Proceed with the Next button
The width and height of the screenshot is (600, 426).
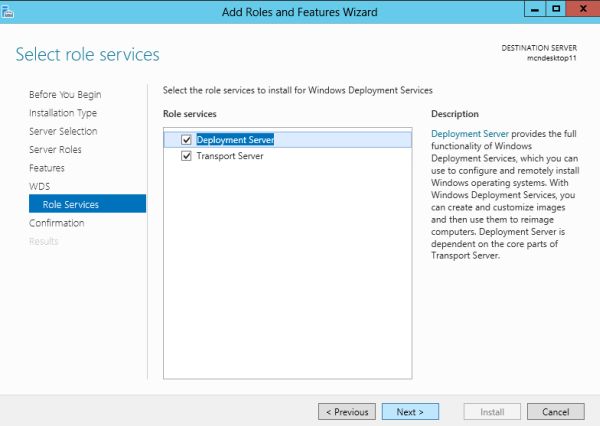click(410, 411)
